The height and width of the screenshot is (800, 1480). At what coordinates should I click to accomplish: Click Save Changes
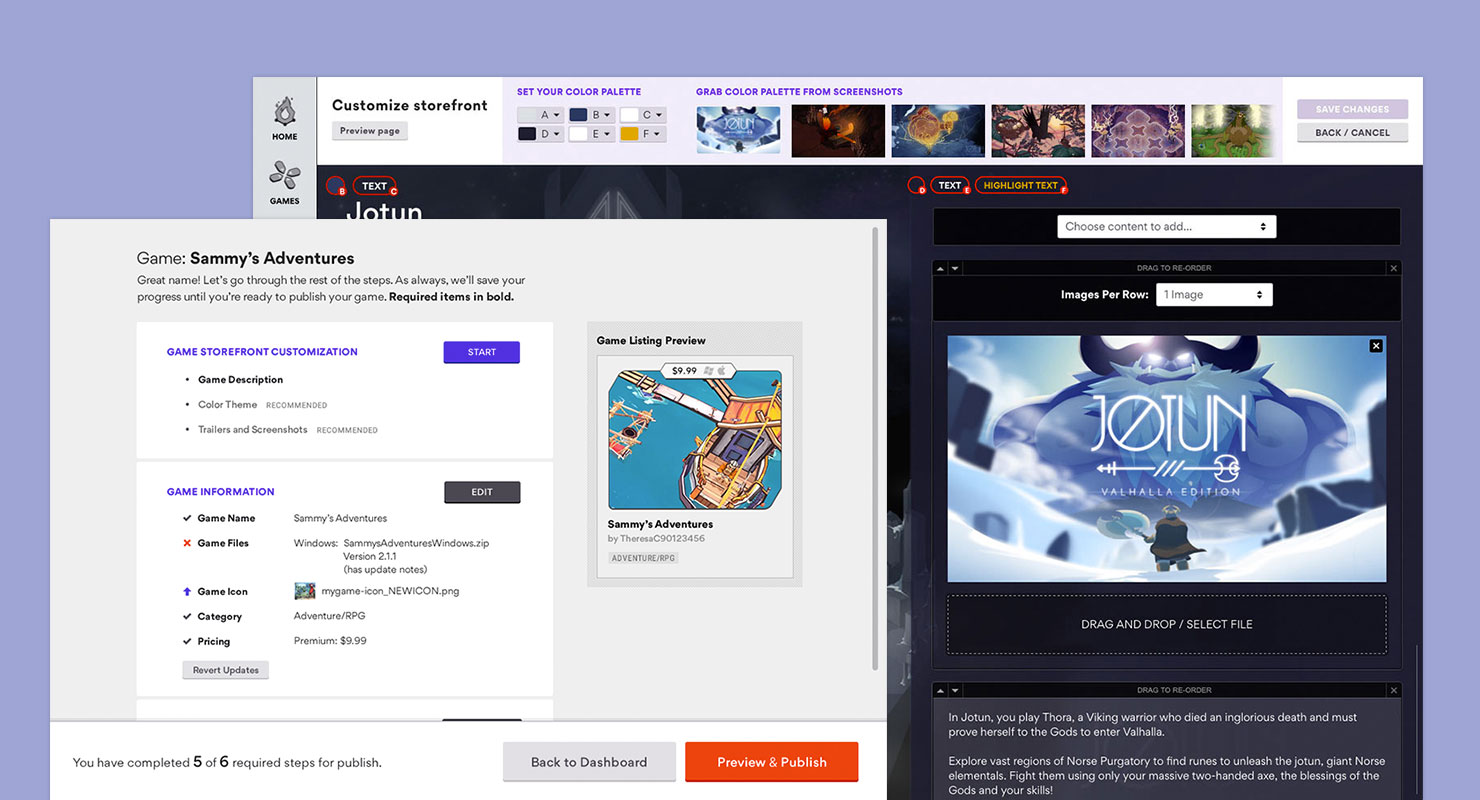(x=1352, y=109)
